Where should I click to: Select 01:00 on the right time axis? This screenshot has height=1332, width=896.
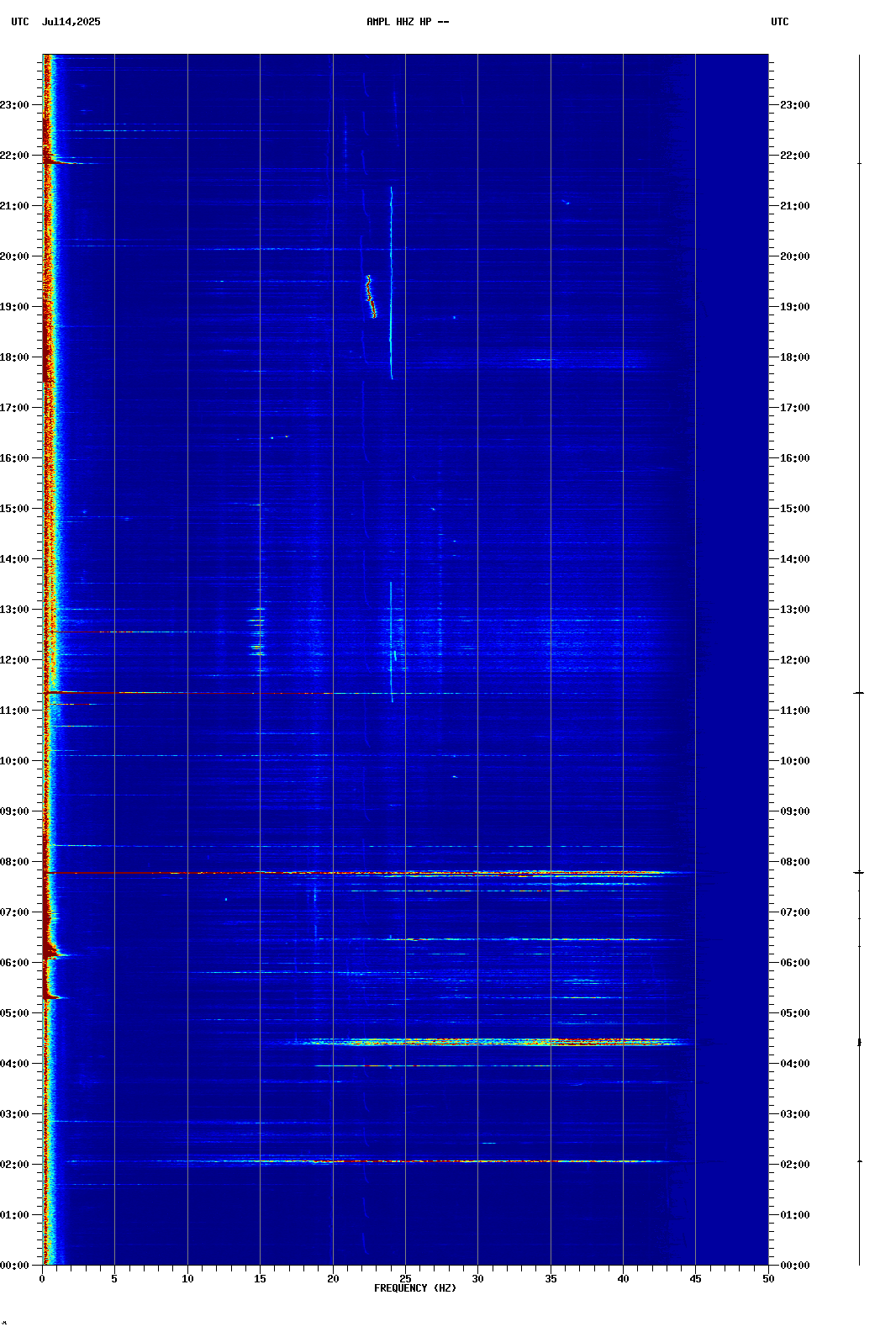point(795,1215)
